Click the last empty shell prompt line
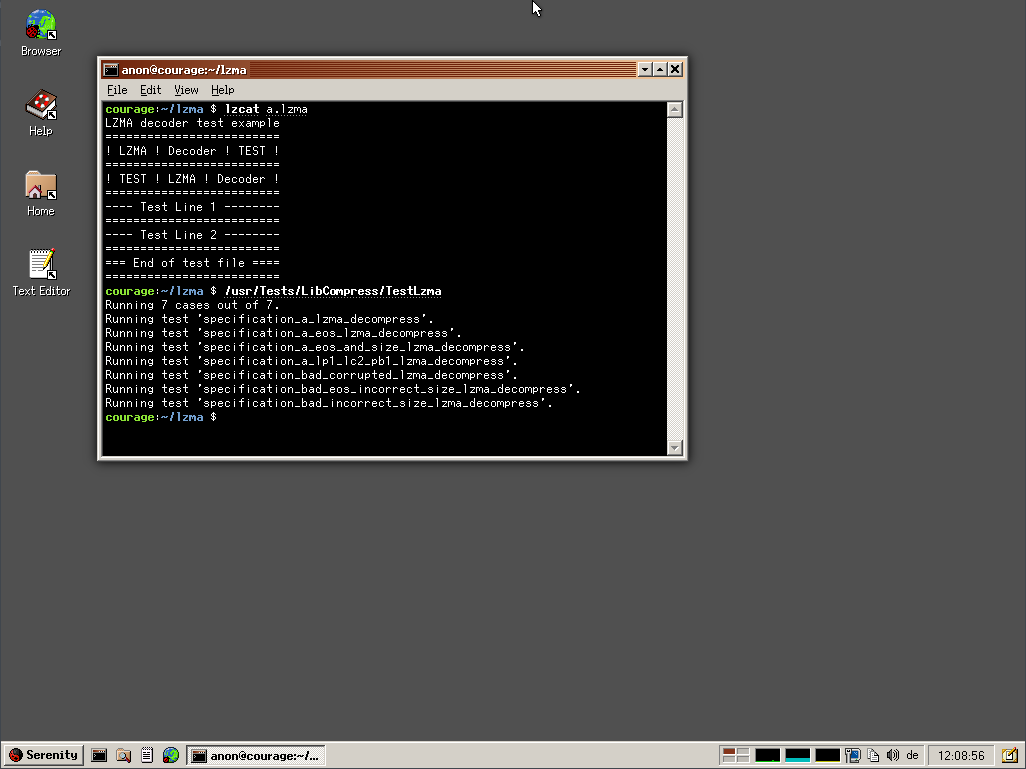This screenshot has width=1026, height=769. 161,417
